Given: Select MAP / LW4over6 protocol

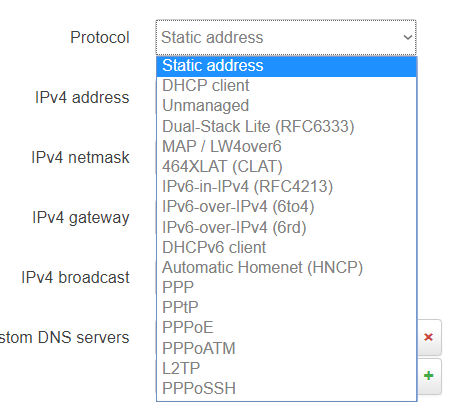Looking at the screenshot, I should pyautogui.click(x=286, y=147).
